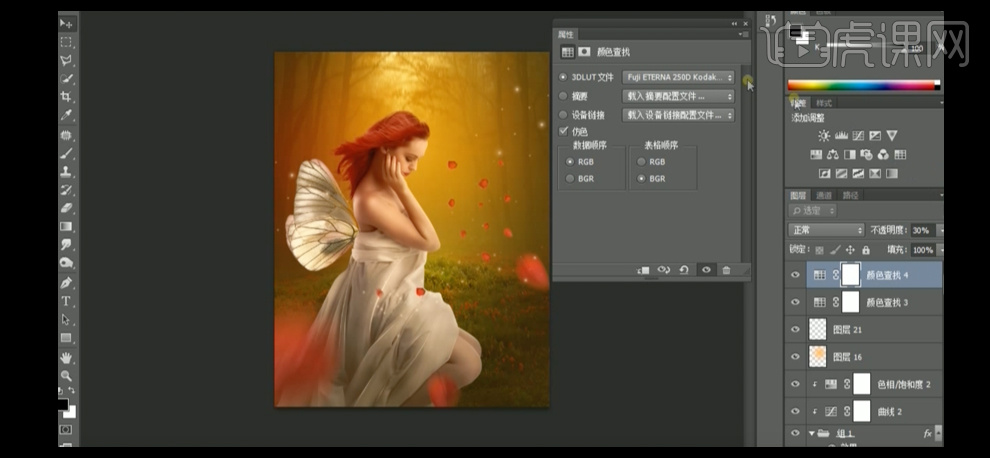This screenshot has height=458, width=990.
Task: Hide the 图层 21 layer
Action: click(x=795, y=330)
